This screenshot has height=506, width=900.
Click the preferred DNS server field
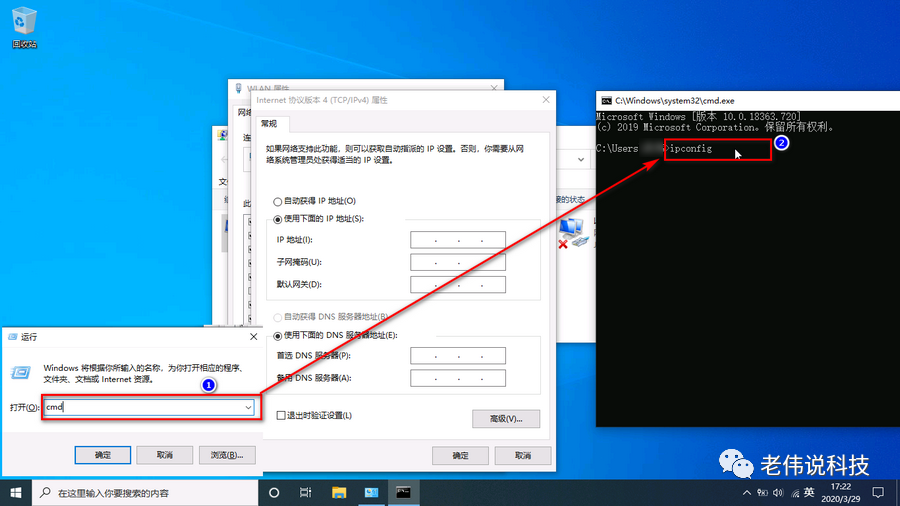458,356
